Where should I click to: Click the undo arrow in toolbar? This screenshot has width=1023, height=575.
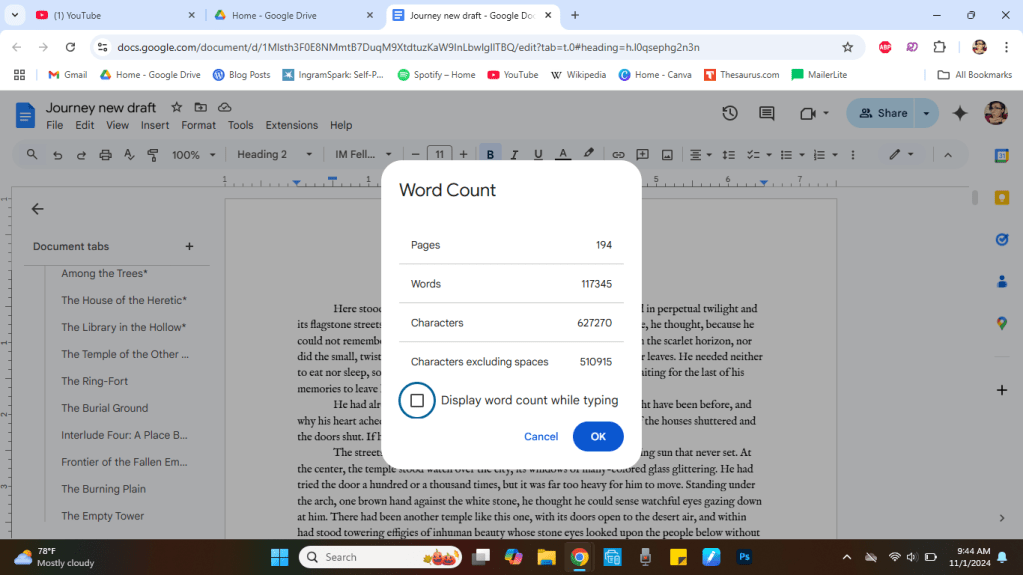(57, 154)
